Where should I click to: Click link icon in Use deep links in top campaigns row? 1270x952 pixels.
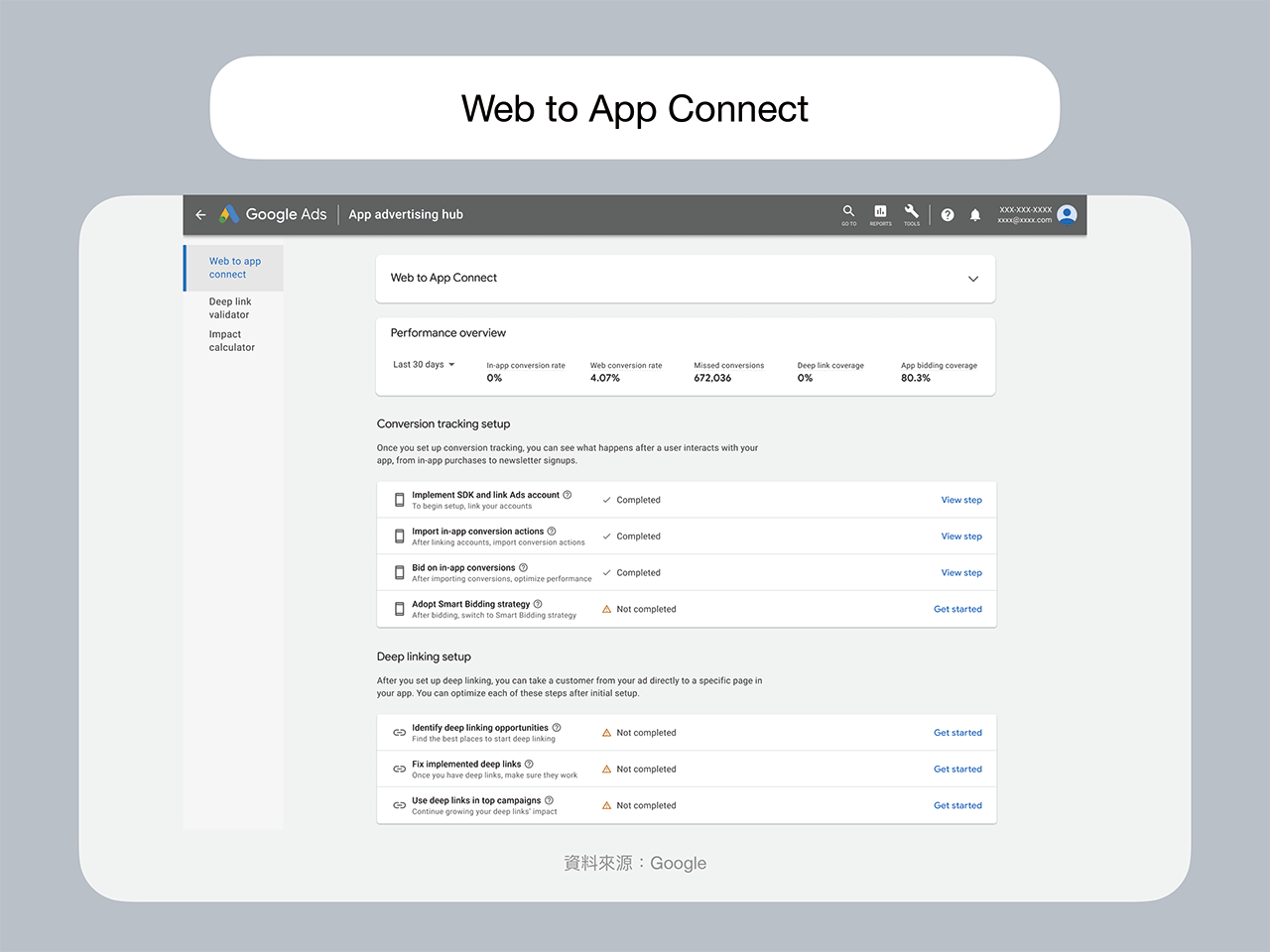399,805
